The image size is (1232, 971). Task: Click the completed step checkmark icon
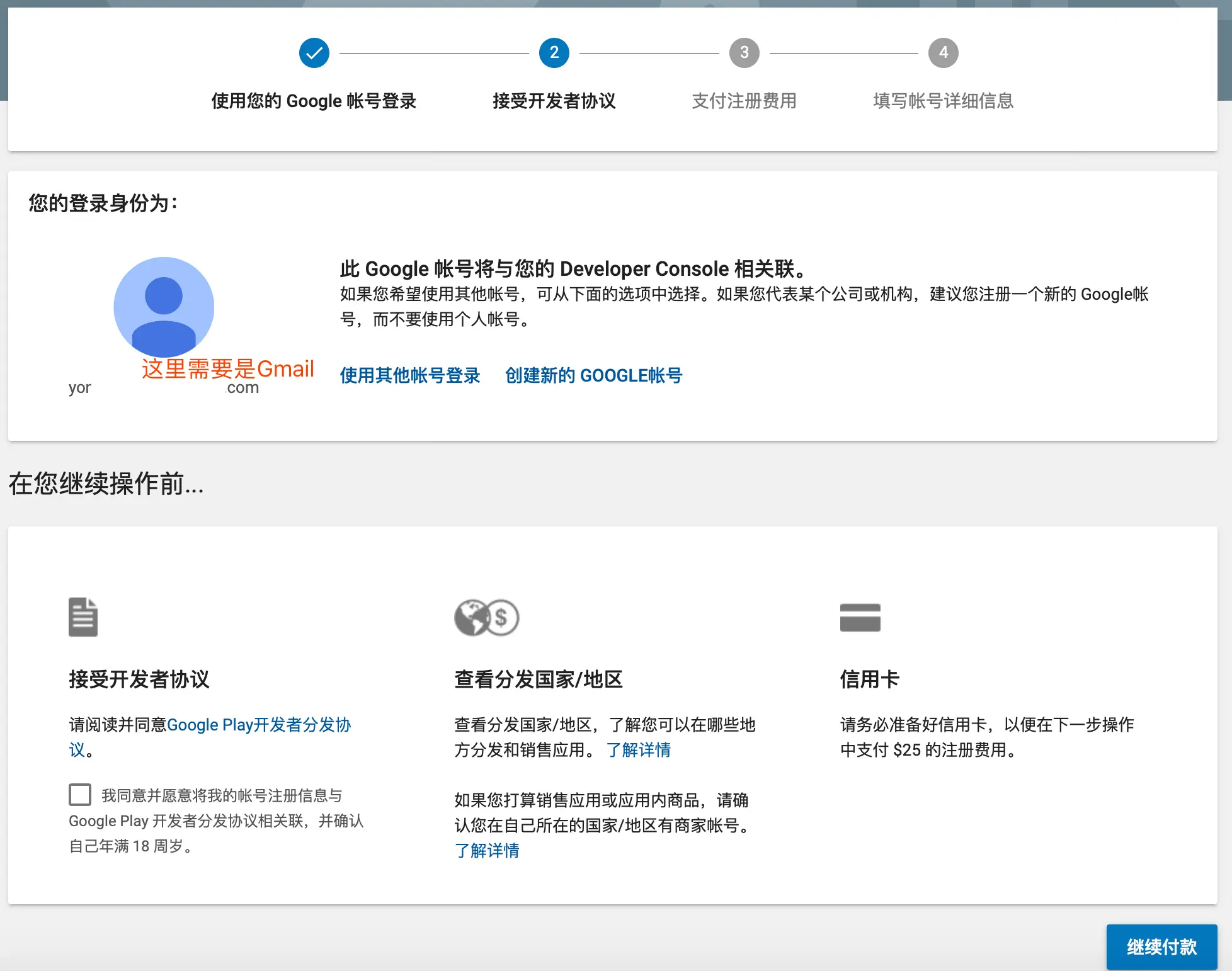[x=314, y=53]
